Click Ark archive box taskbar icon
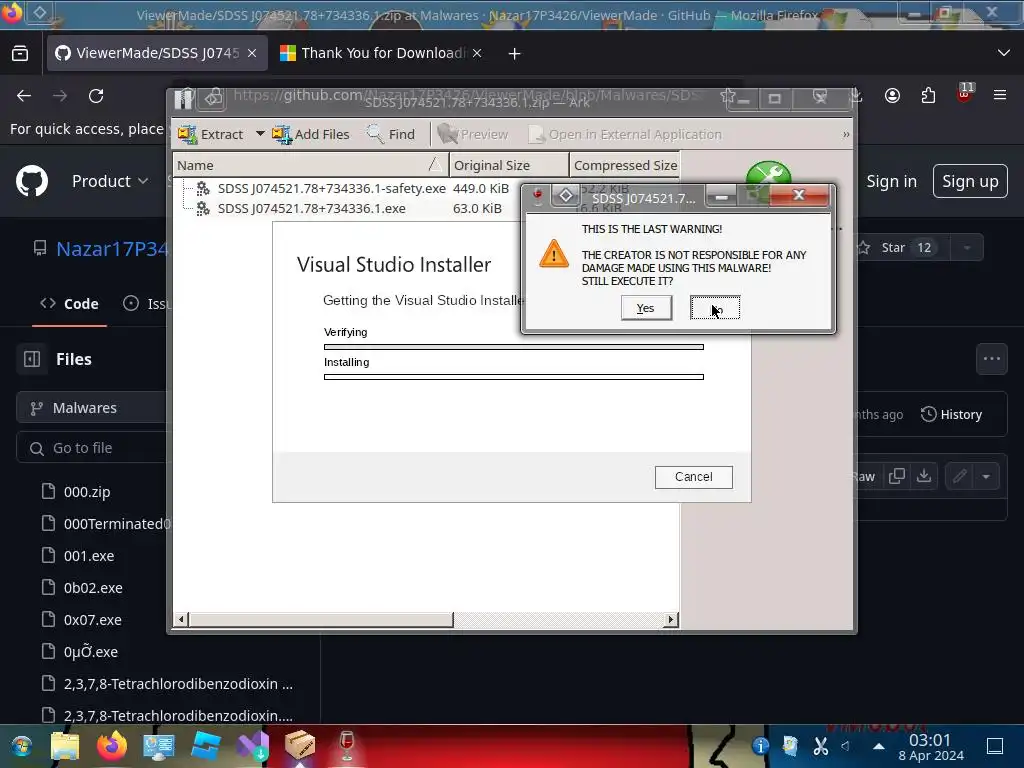Screen dimensions: 1024x768 click(x=300, y=745)
